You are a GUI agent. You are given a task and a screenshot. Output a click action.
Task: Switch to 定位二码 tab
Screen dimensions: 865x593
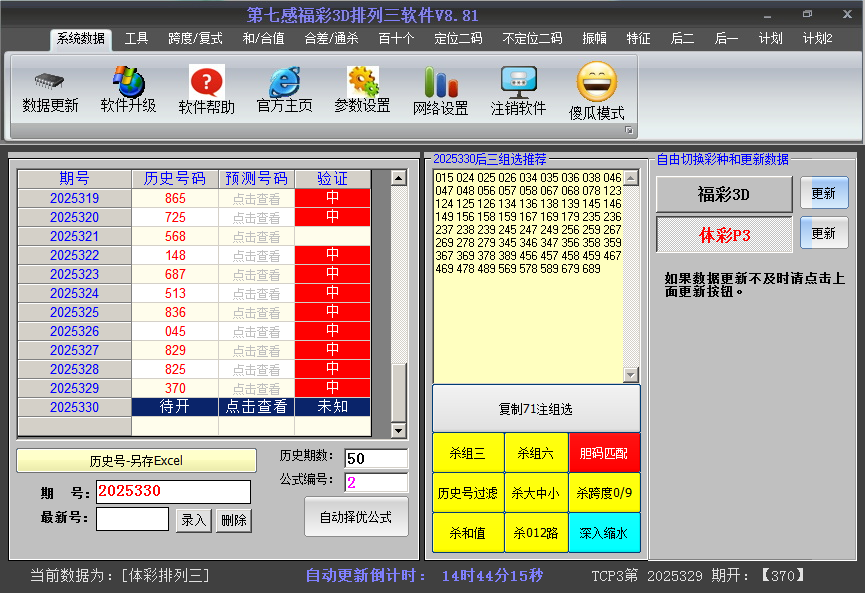pos(458,39)
